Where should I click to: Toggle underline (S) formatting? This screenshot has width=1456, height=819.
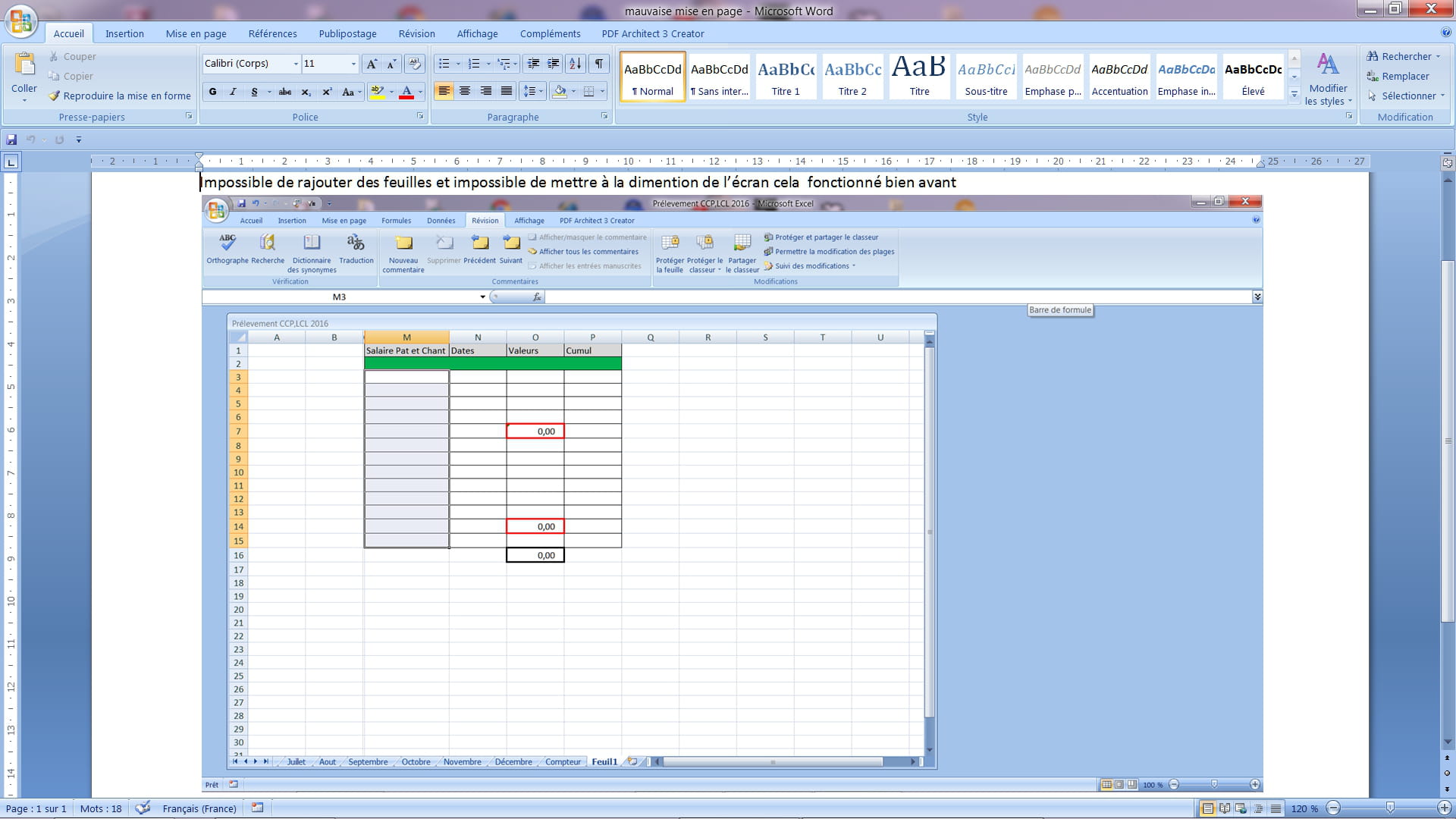[254, 92]
